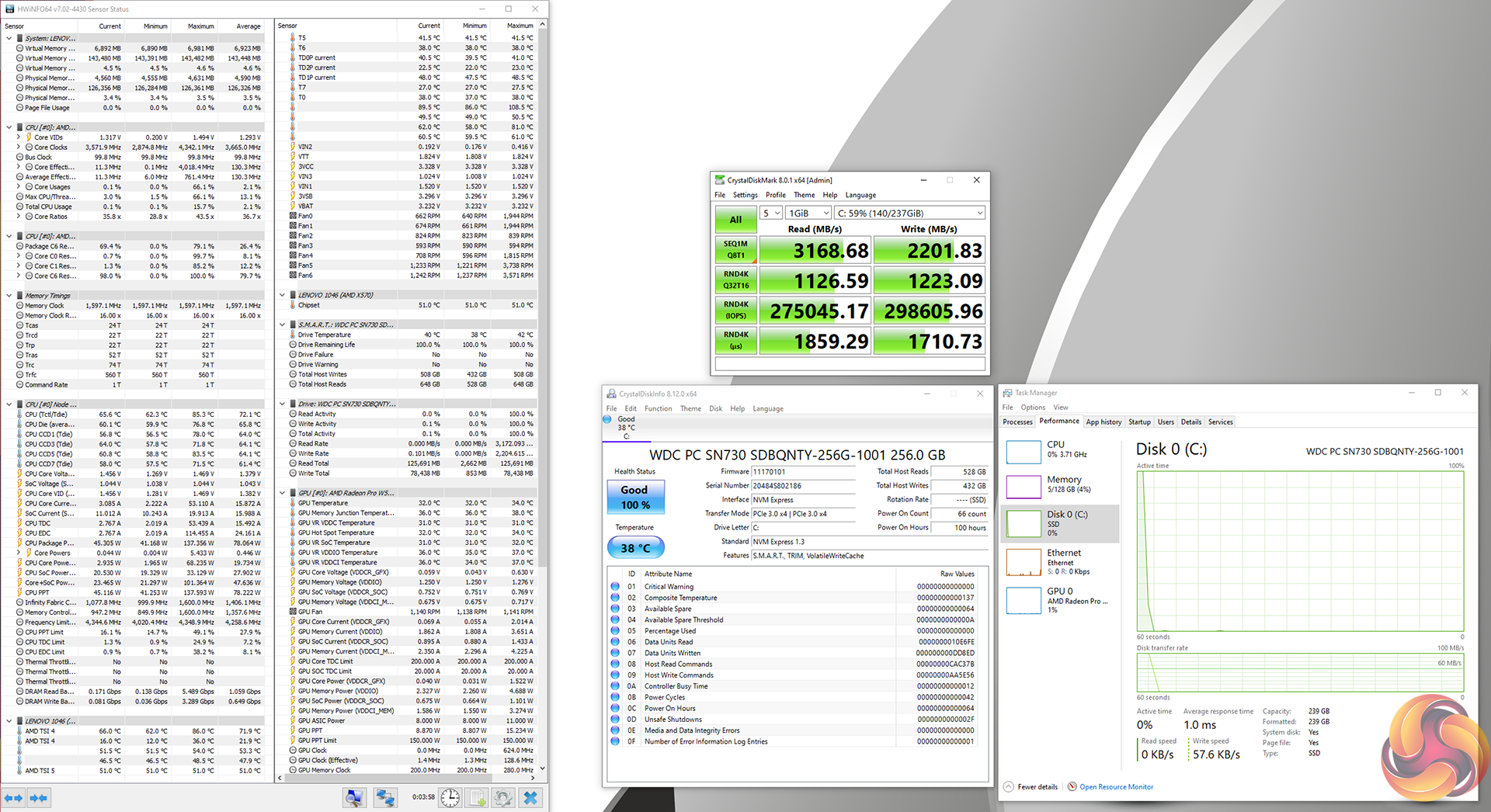Screen dimensions: 1491x812
Task: Select the Ethernet item in Task Manager
Action: (x=1060, y=562)
